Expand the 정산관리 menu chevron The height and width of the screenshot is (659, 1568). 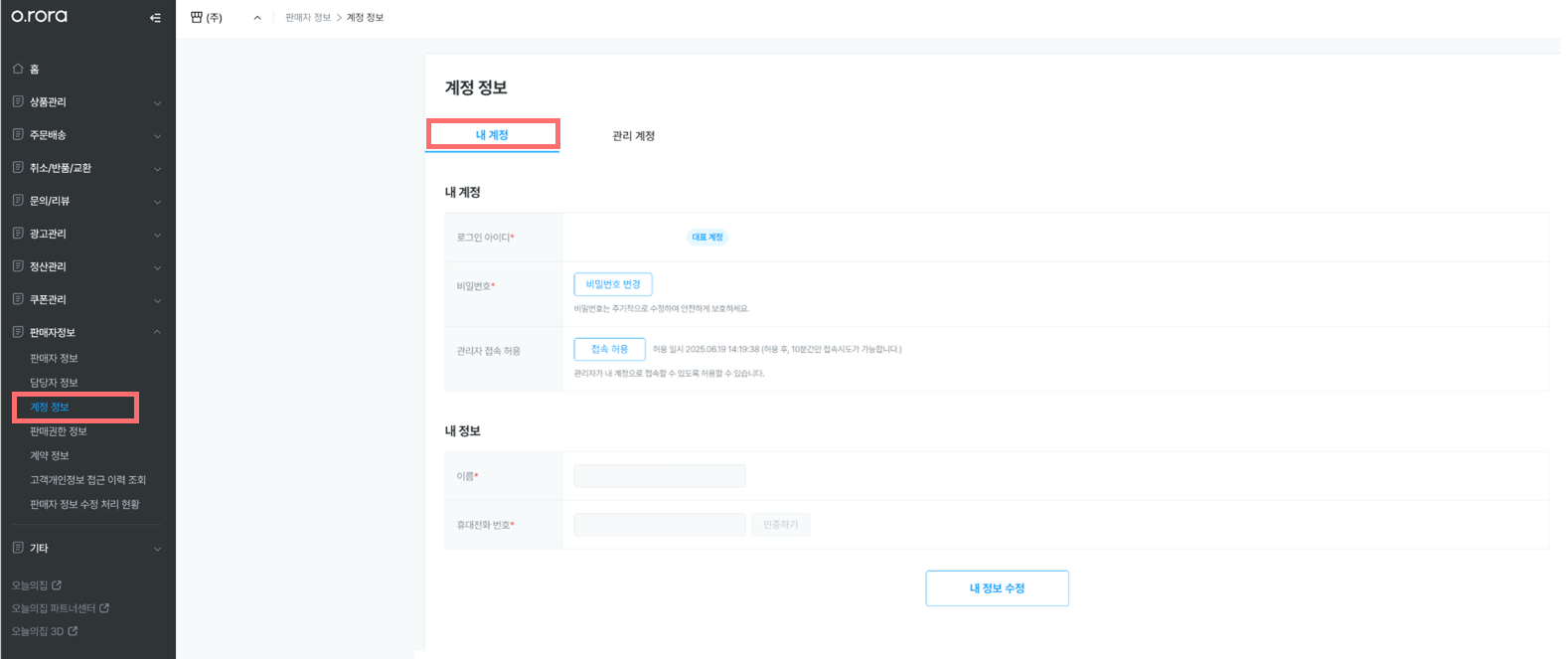[157, 267]
